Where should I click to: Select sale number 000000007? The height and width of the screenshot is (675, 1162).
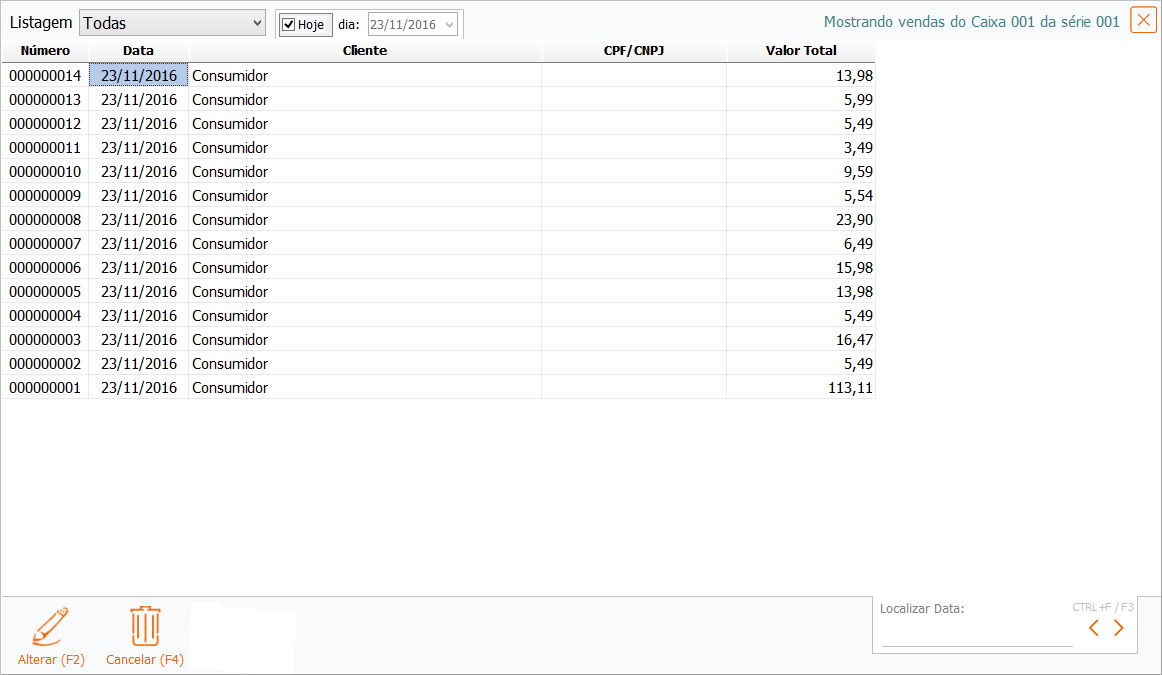pyautogui.click(x=45, y=244)
